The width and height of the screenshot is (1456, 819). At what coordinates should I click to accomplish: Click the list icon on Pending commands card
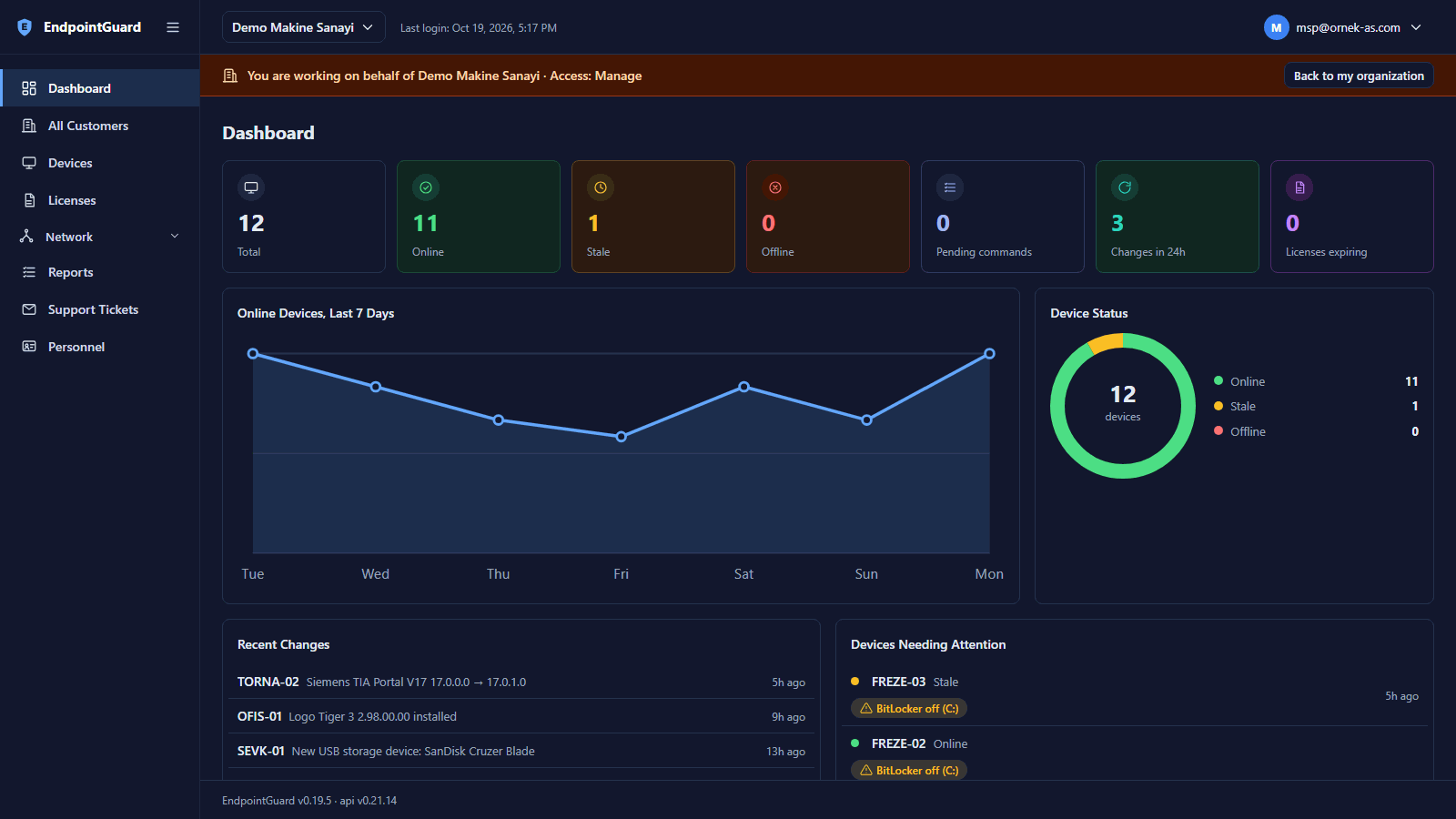click(950, 187)
